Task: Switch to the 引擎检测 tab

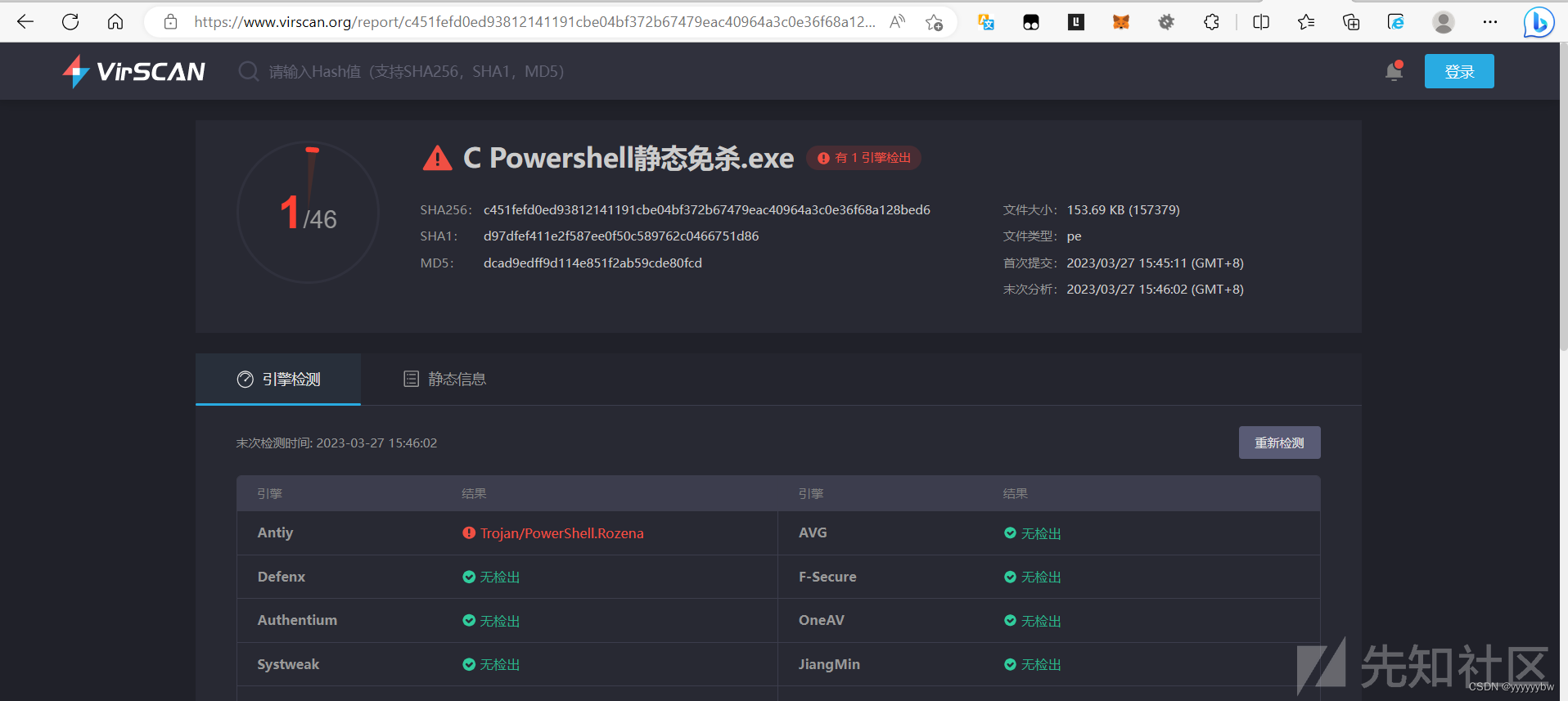Action: click(x=278, y=379)
